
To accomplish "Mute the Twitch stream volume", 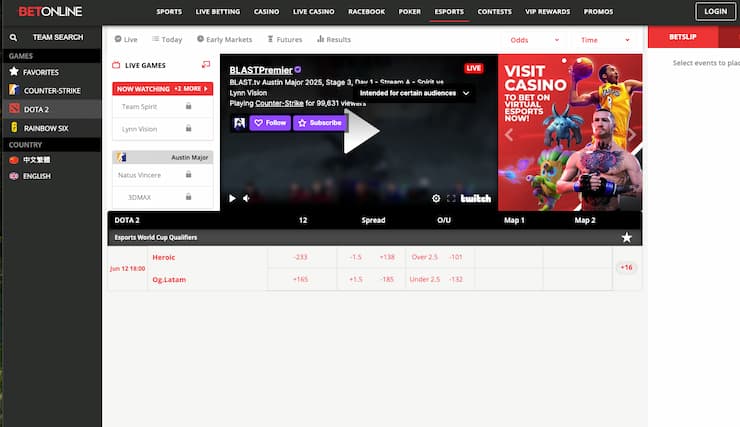I will tap(246, 199).
